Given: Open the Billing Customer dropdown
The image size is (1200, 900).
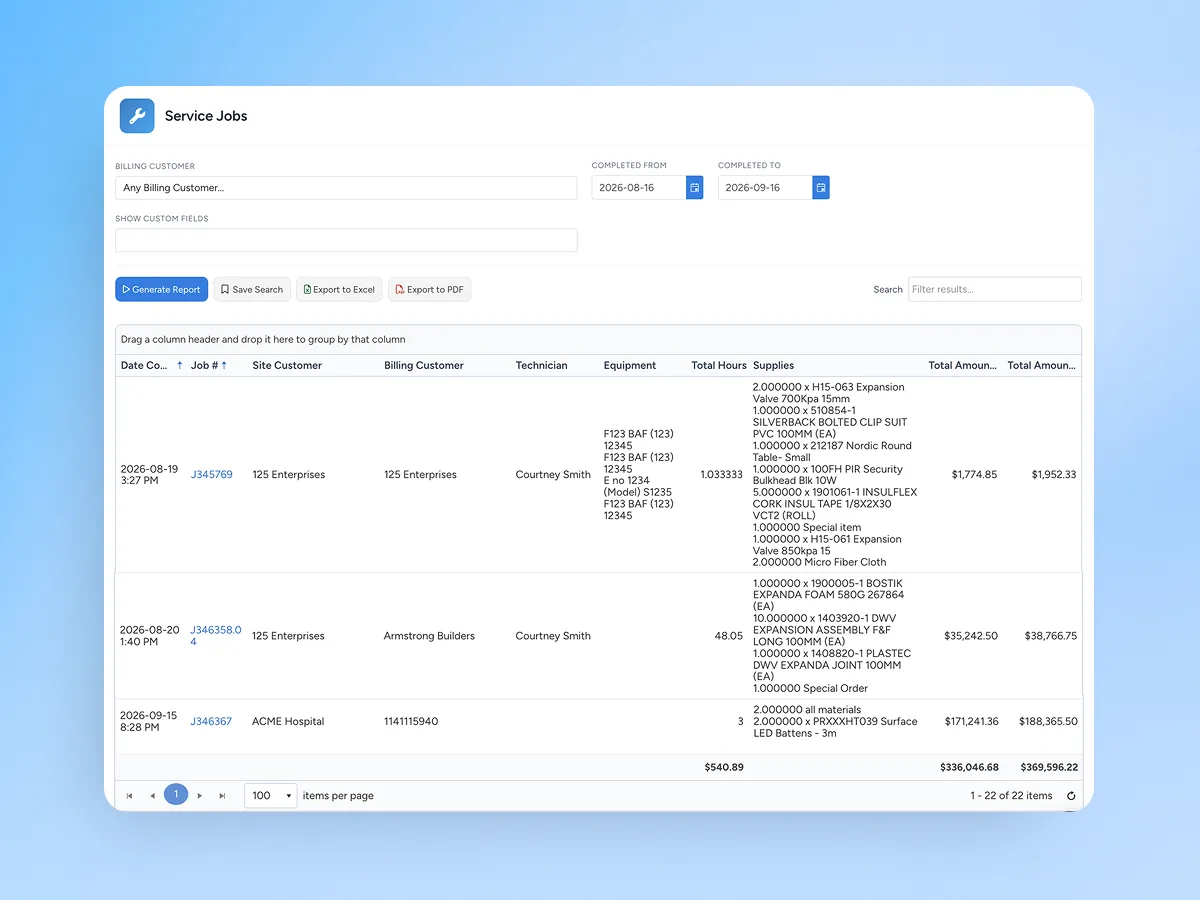Looking at the screenshot, I should [346, 188].
